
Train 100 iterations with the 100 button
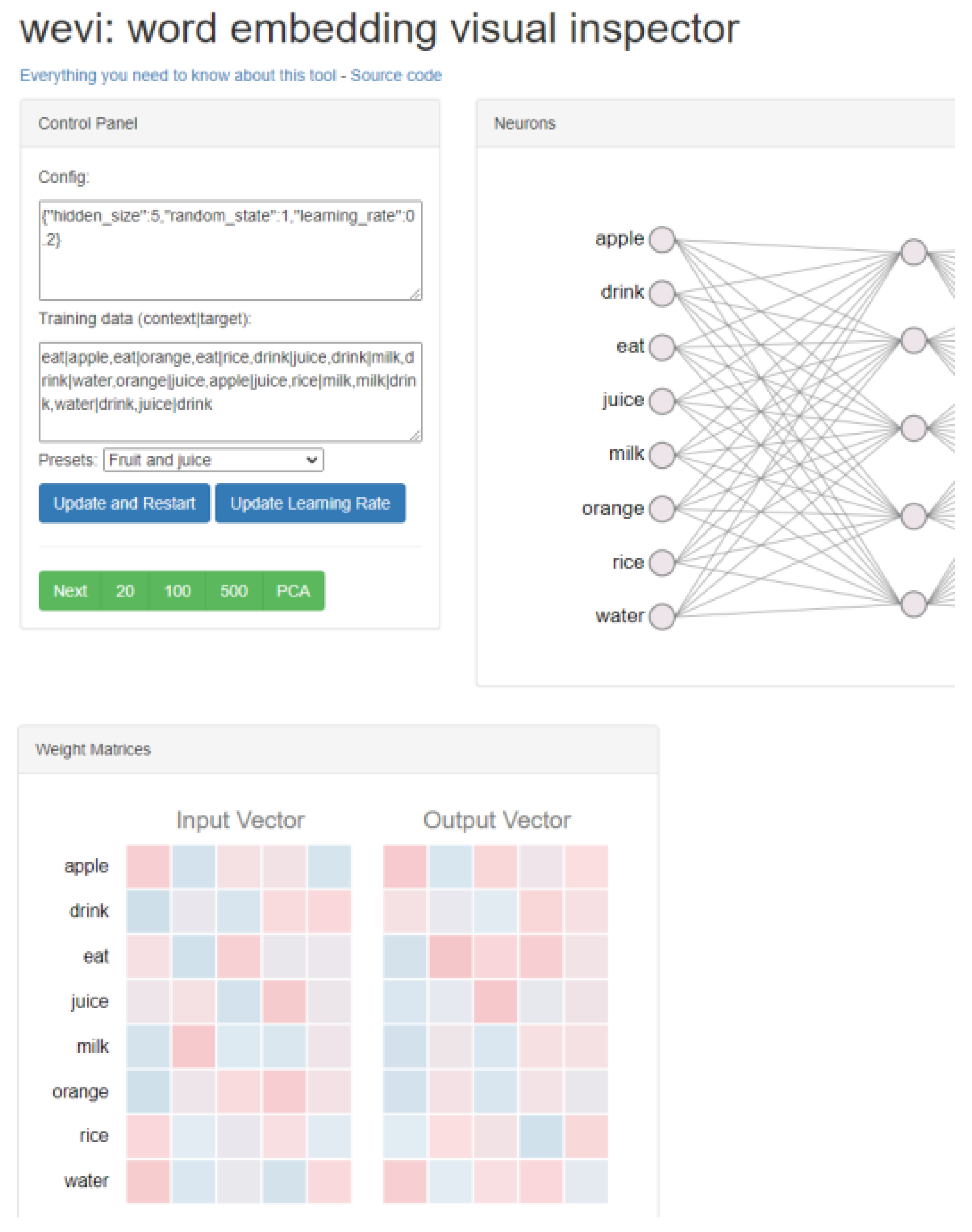(x=177, y=591)
